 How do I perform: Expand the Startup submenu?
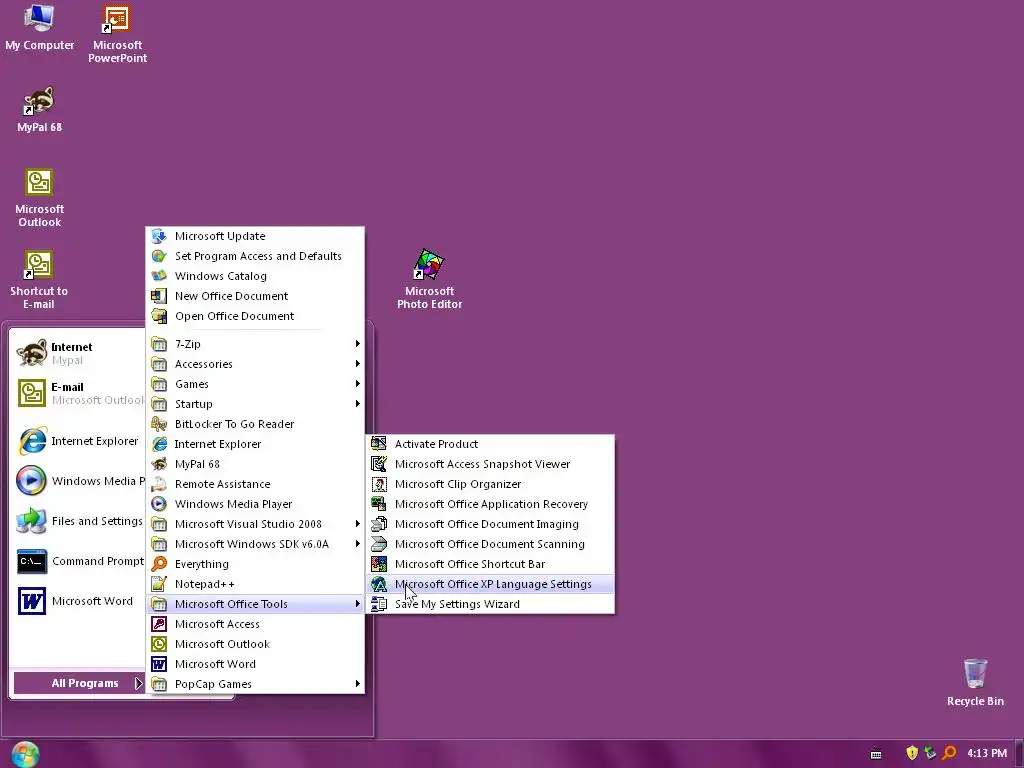[x=255, y=404]
